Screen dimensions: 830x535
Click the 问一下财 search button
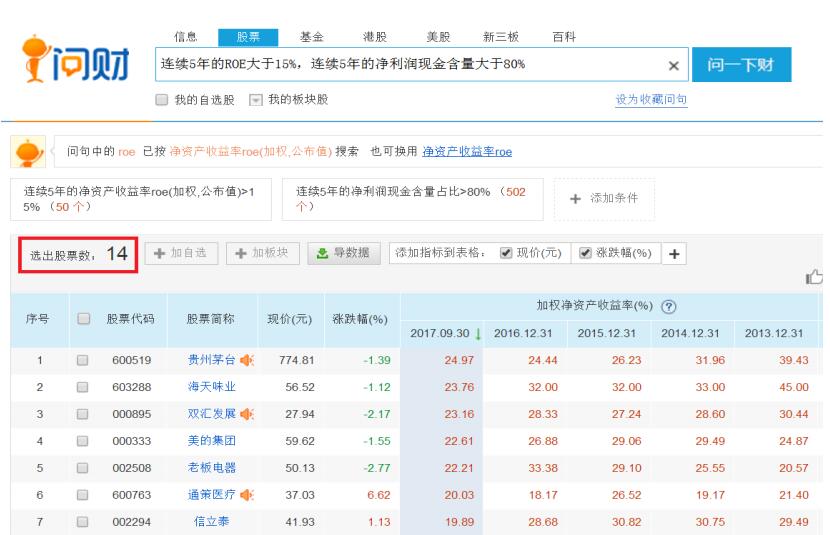pyautogui.click(x=741, y=65)
